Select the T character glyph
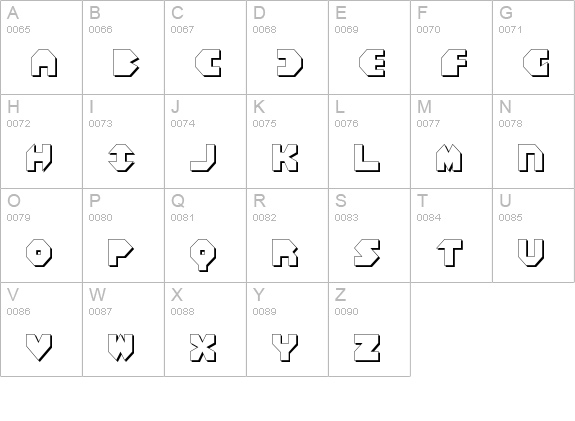Image resolution: width=575 pixels, height=421 pixels. [450, 253]
